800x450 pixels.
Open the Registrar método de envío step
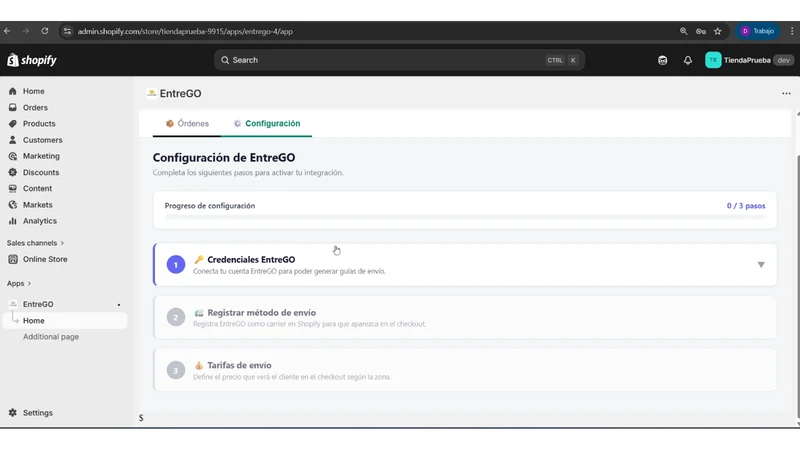pos(465,317)
